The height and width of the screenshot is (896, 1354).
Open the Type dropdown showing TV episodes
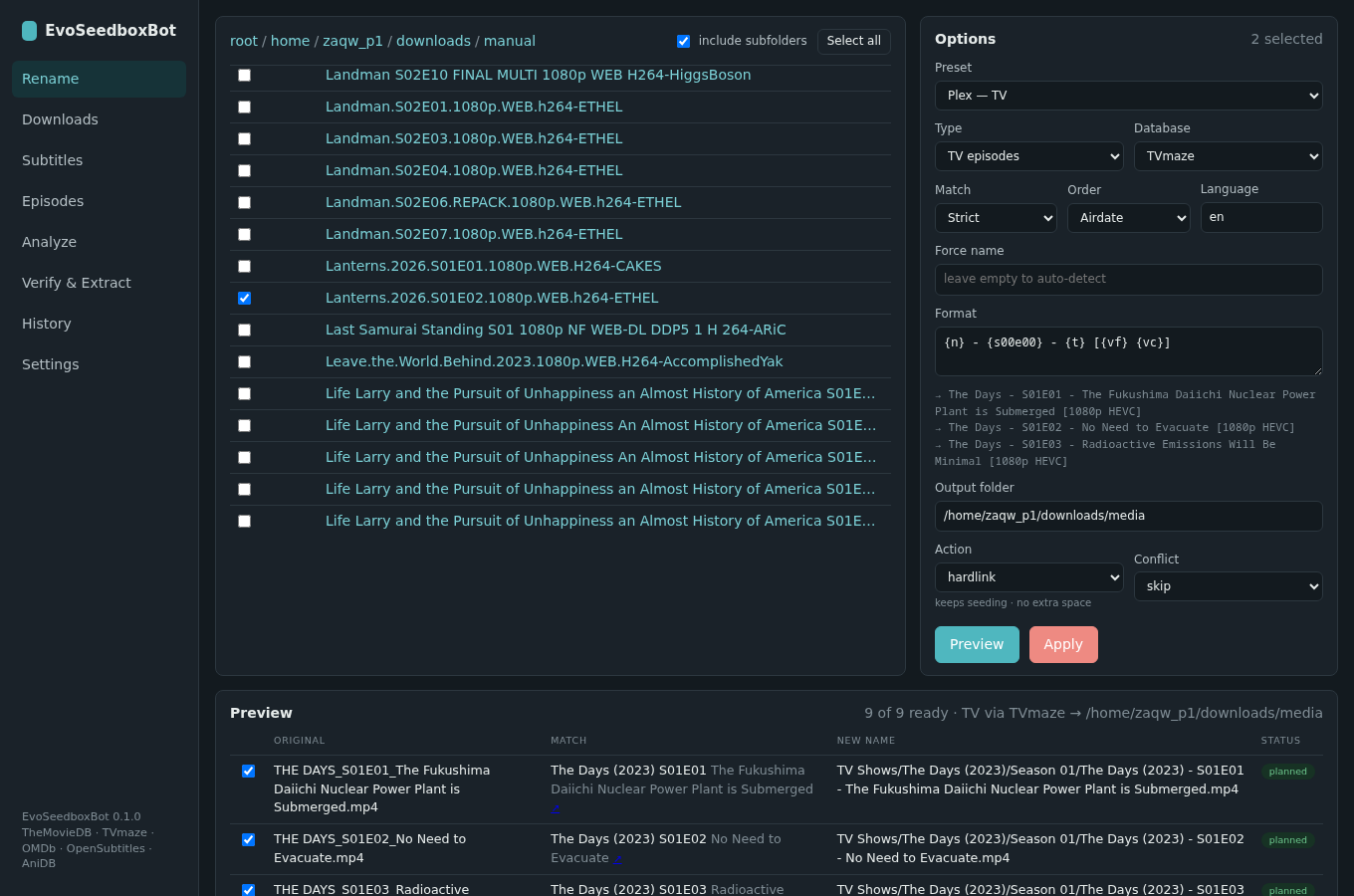1028,156
